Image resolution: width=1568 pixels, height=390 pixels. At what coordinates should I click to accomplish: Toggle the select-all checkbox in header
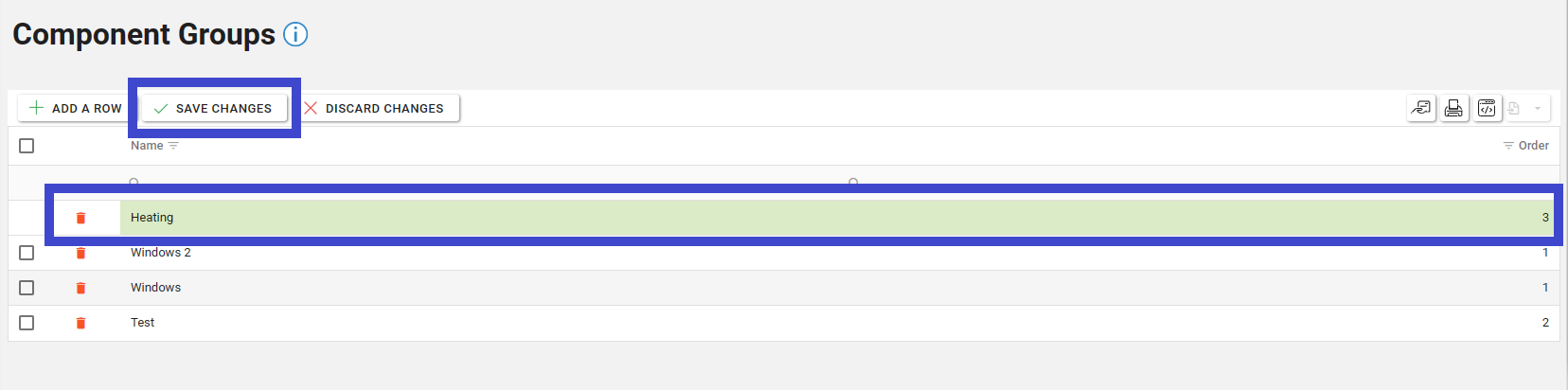pyautogui.click(x=27, y=146)
